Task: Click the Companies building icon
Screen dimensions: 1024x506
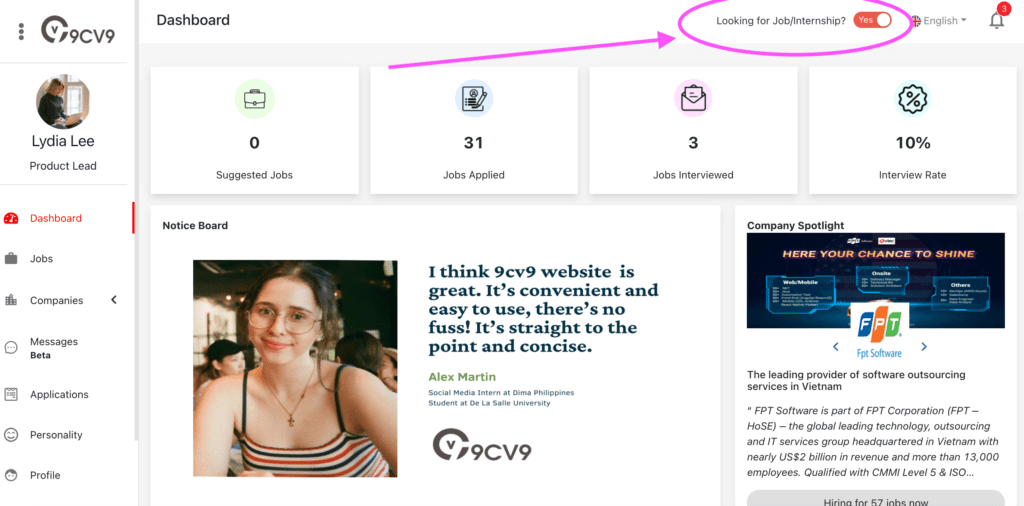Action: pyautogui.click(x=11, y=300)
